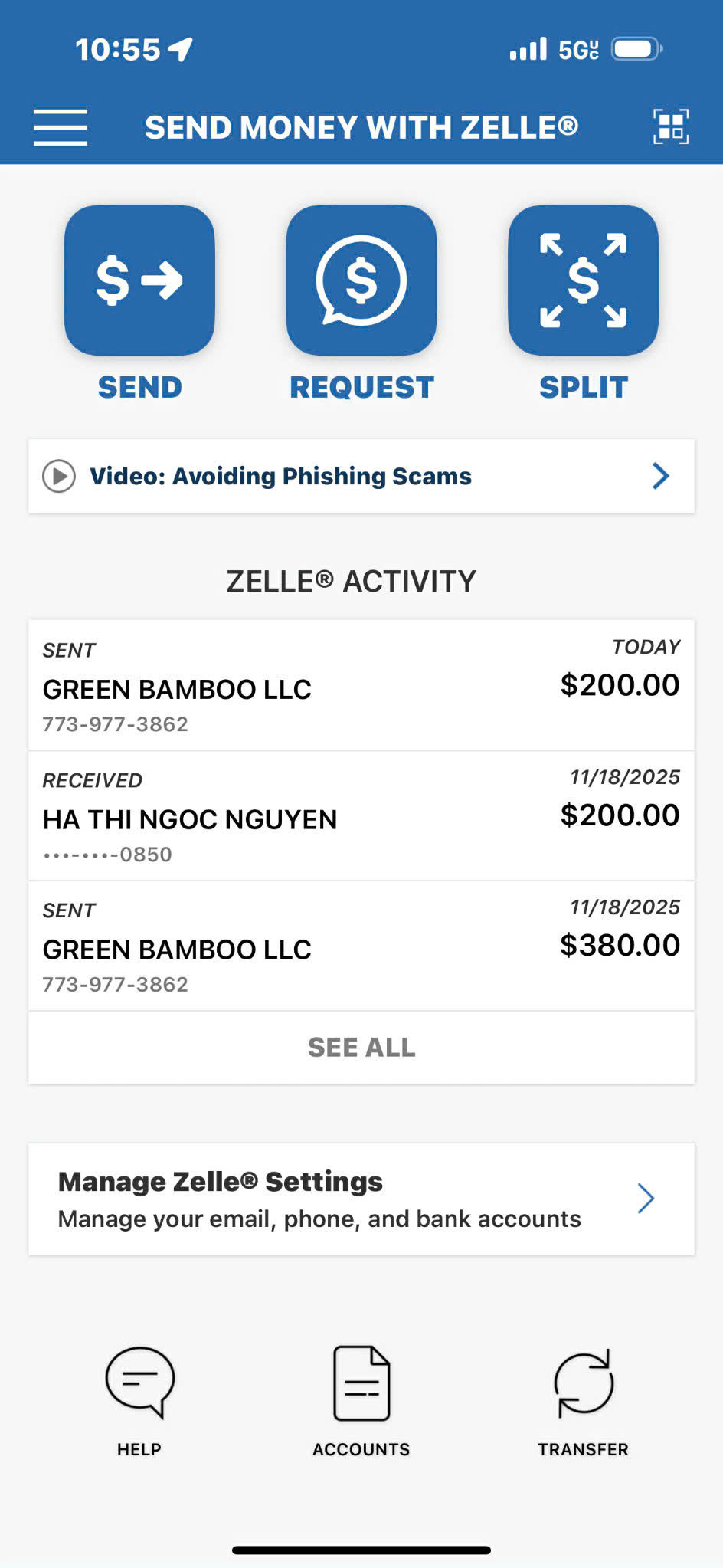Tap the battery indicator in status bar
This screenshot has width=723, height=1568.
(636, 50)
